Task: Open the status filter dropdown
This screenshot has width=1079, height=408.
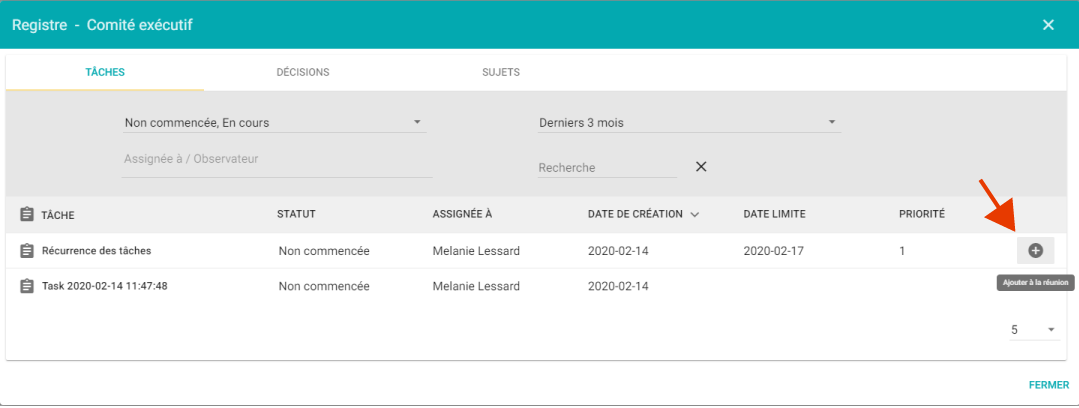Action: (274, 122)
